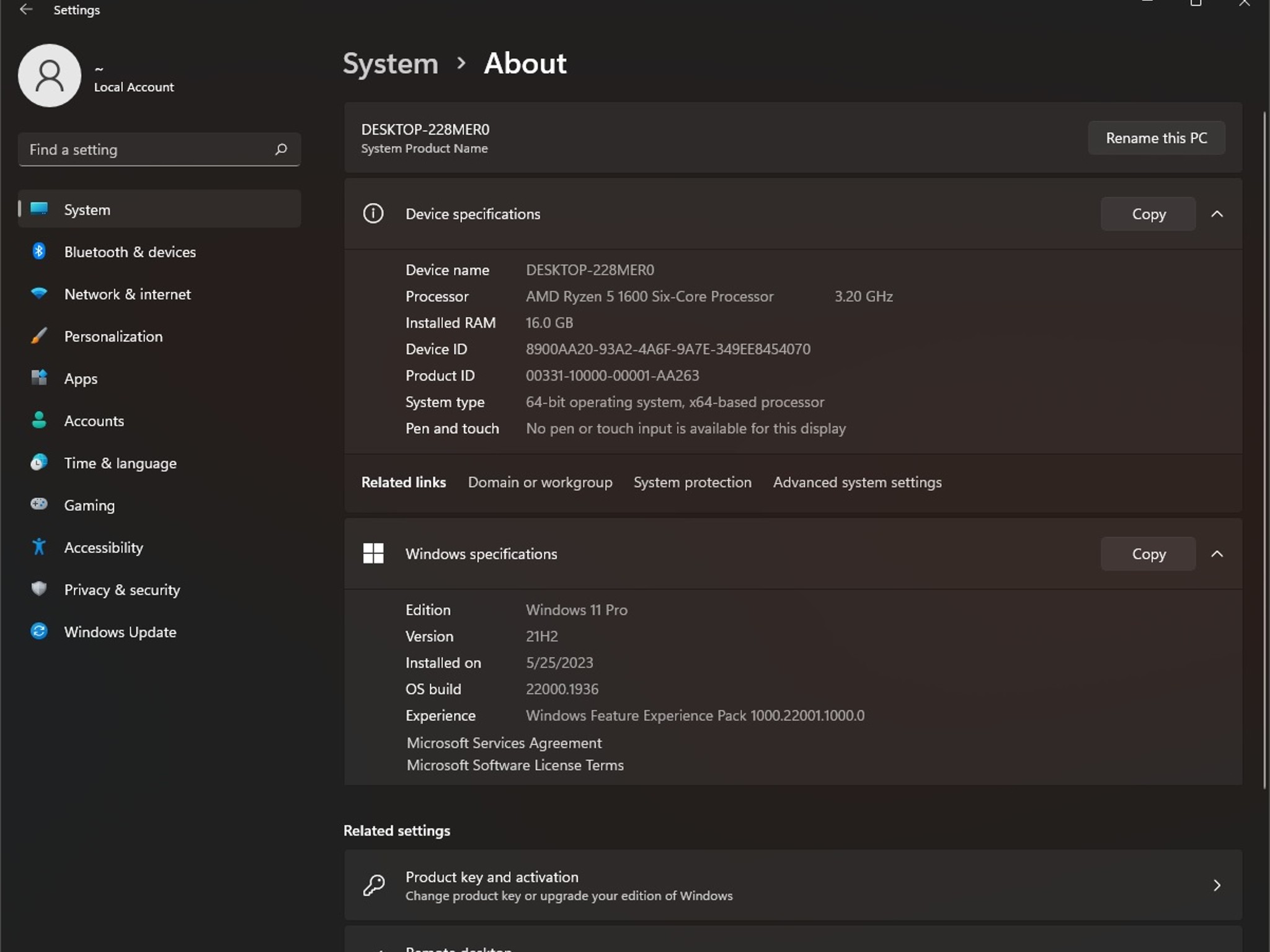The height and width of the screenshot is (952, 1270).
Task: Click the processor name AMD Ryzen 5 1600
Action: pyautogui.click(x=649, y=296)
